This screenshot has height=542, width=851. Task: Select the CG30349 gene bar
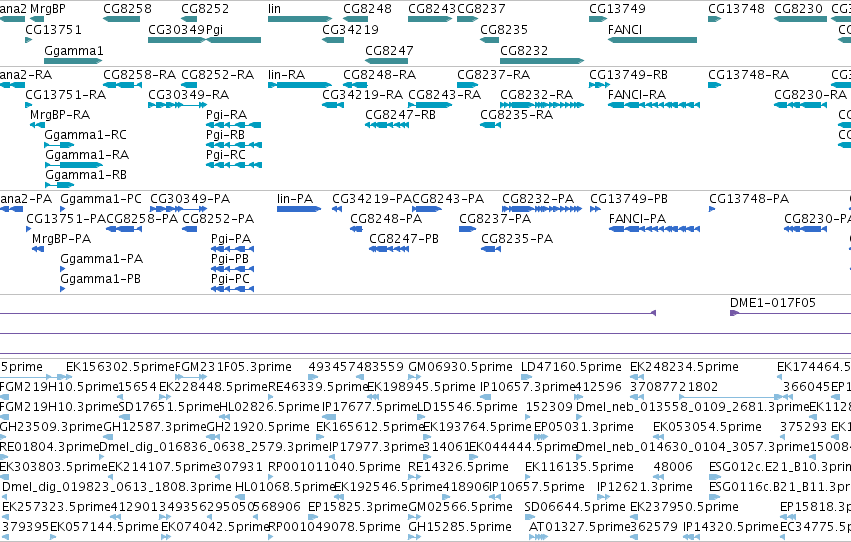point(177,40)
